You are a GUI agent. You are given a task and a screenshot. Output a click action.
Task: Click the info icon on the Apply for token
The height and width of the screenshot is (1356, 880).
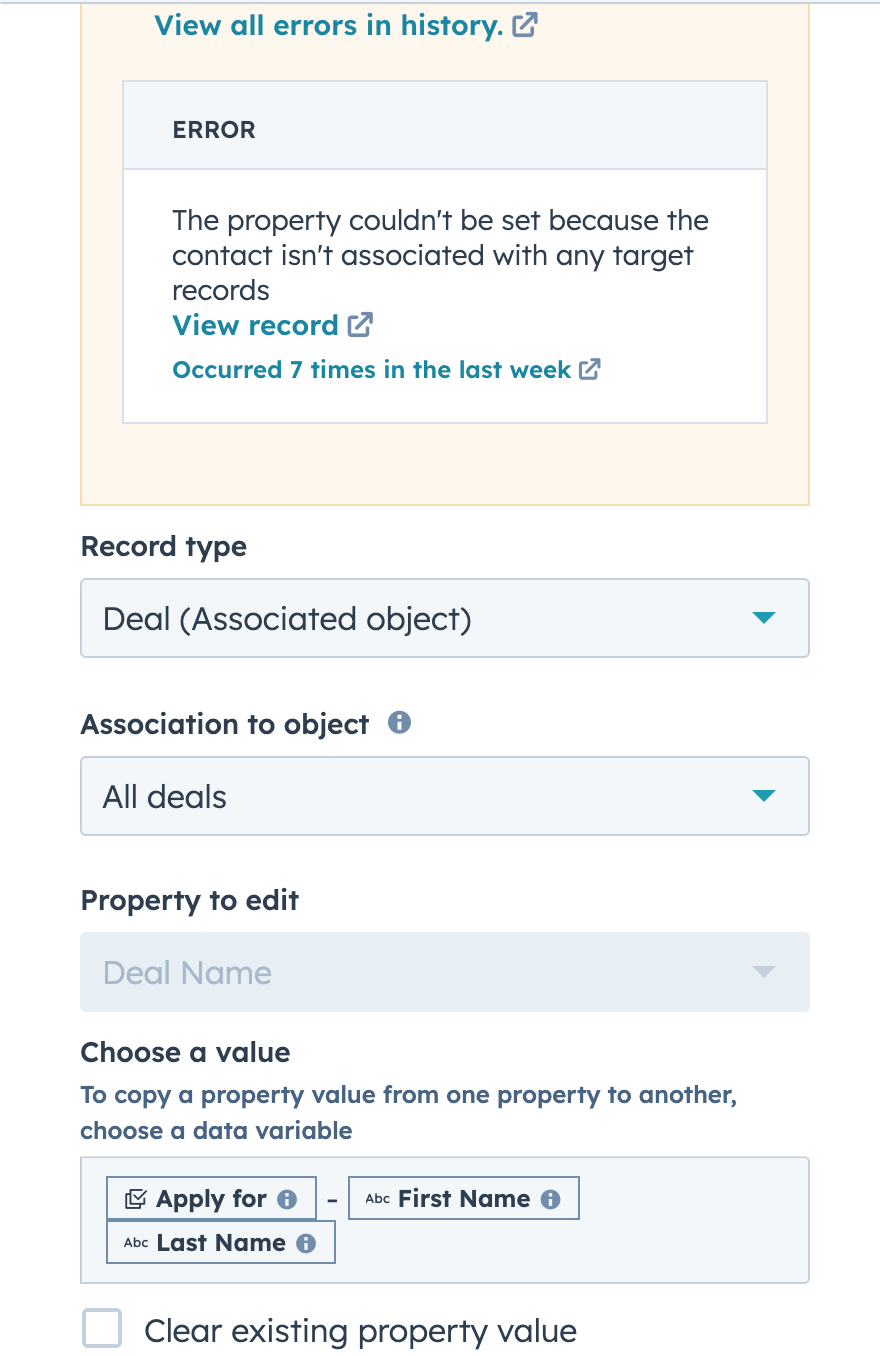click(289, 1199)
